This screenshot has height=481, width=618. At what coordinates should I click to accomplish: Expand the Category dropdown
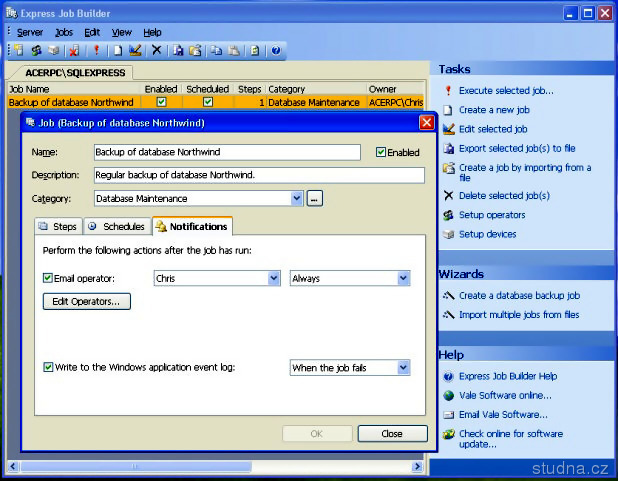click(296, 199)
